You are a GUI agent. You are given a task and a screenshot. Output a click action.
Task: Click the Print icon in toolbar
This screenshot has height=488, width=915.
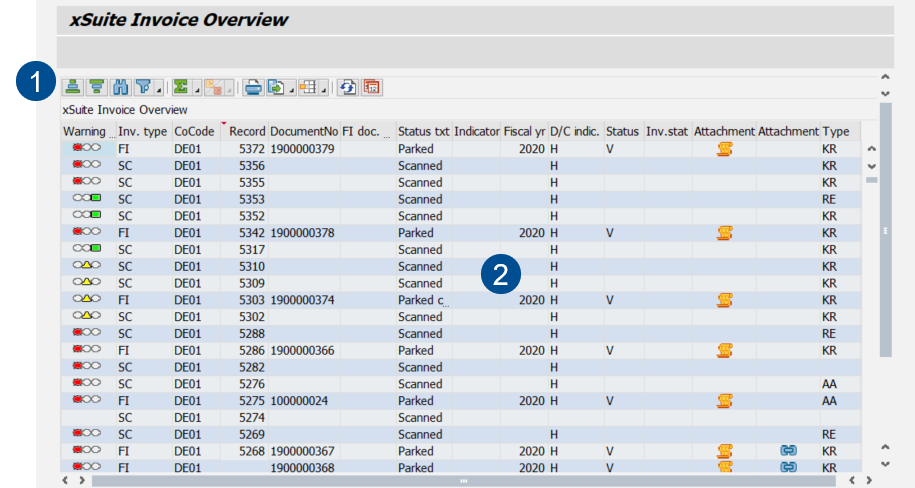(253, 87)
